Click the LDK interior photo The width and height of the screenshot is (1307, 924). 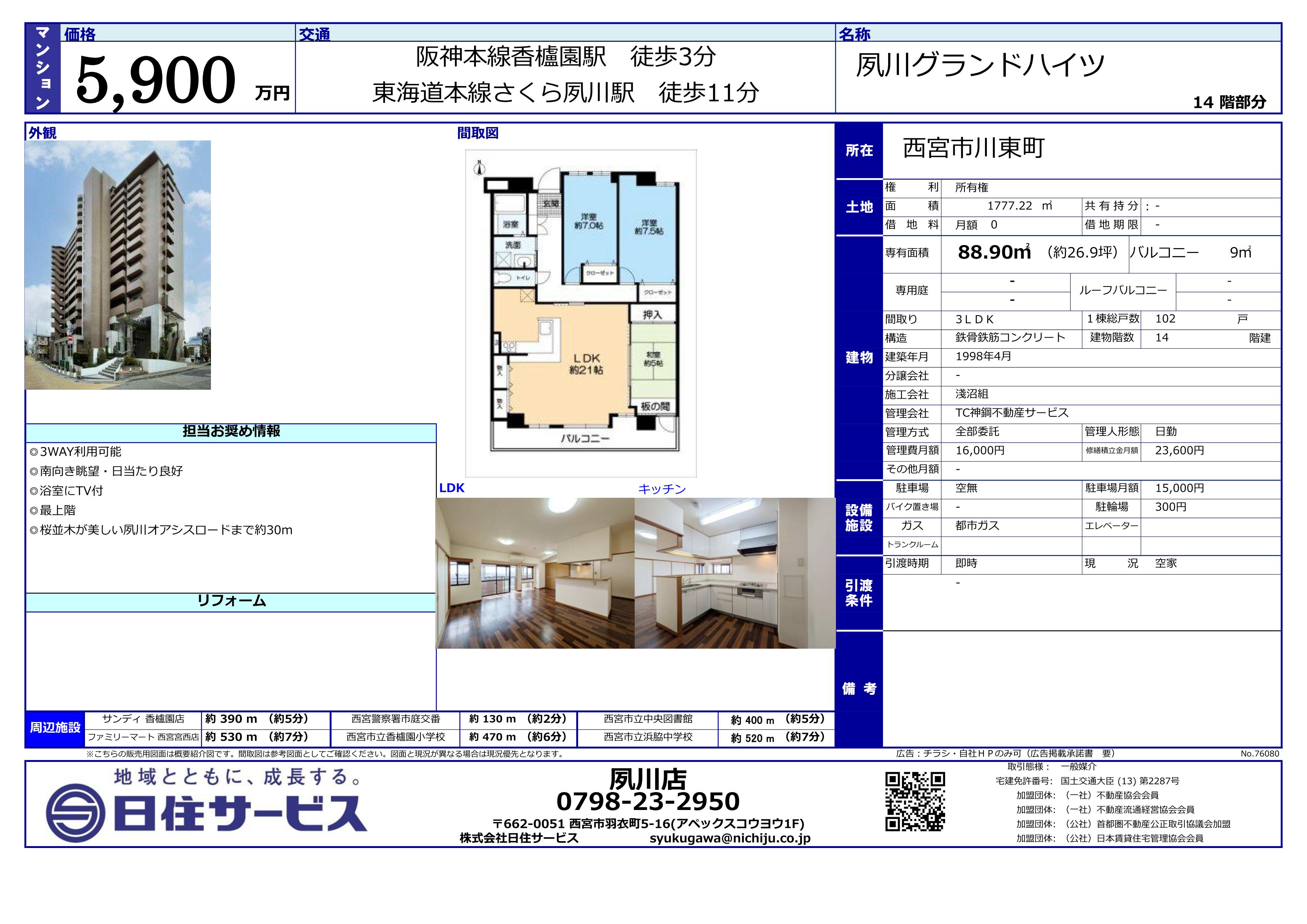tap(534, 573)
